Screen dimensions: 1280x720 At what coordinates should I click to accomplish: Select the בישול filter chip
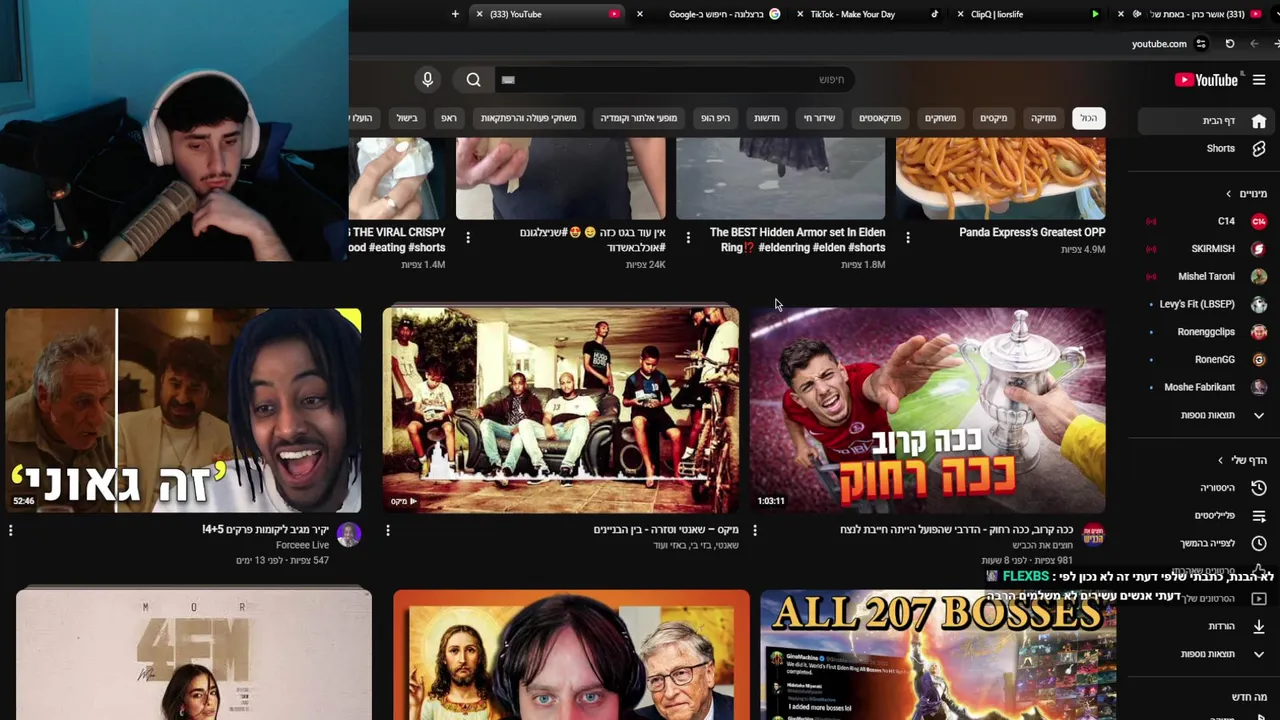coord(407,118)
